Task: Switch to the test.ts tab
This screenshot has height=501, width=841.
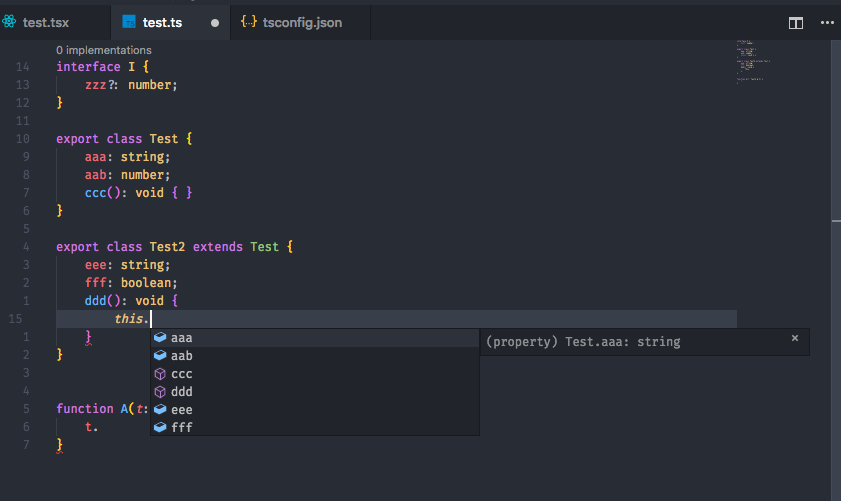Action: coord(162,23)
